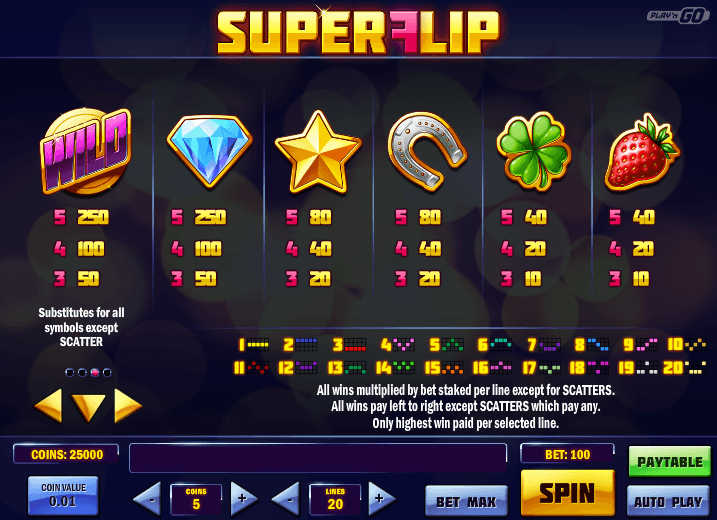Click the yellow SPIN button
Viewport: 717px width, 520px height.
click(567, 493)
